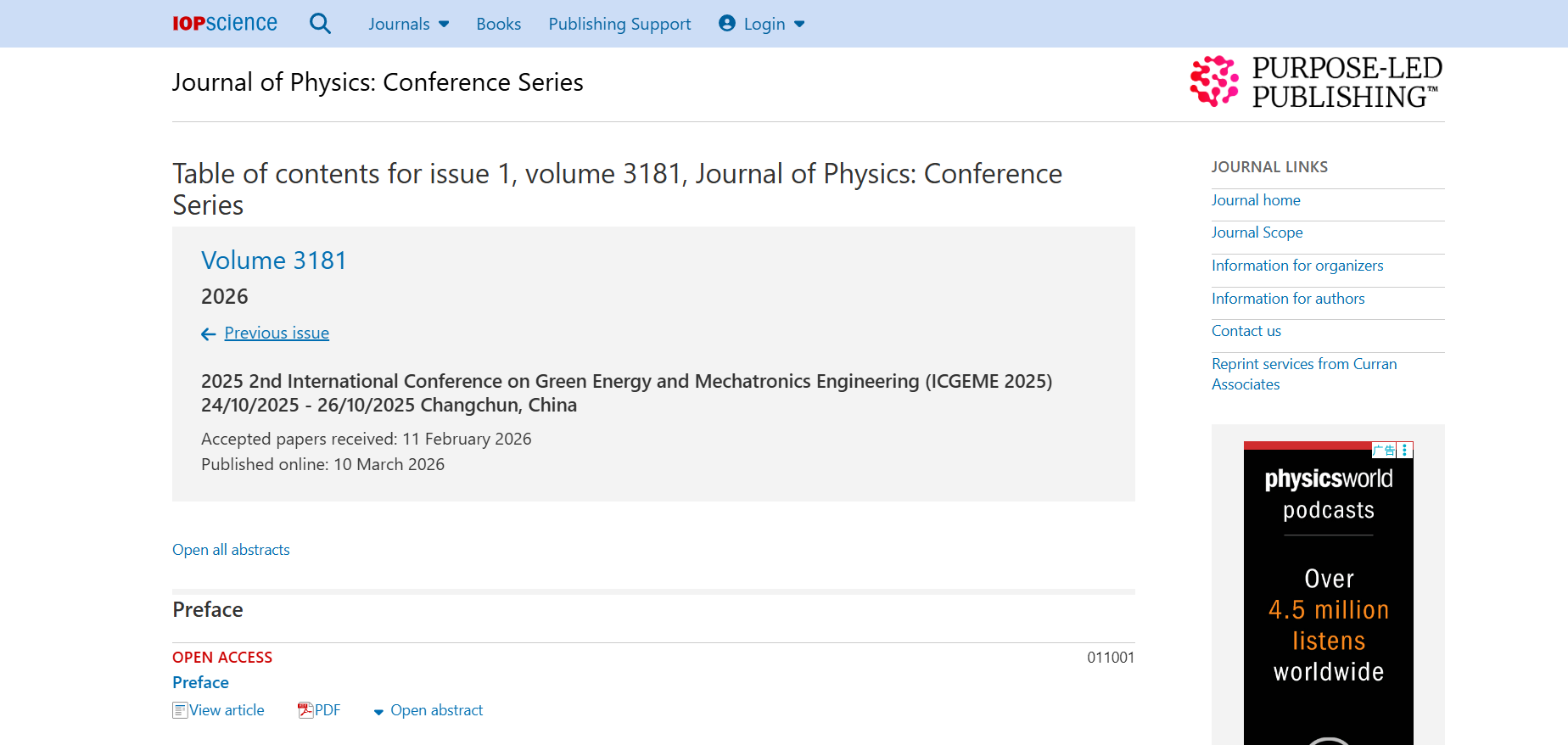Click the IOPscience logo
Viewport: 1568px width, 745px height.
coord(225,24)
